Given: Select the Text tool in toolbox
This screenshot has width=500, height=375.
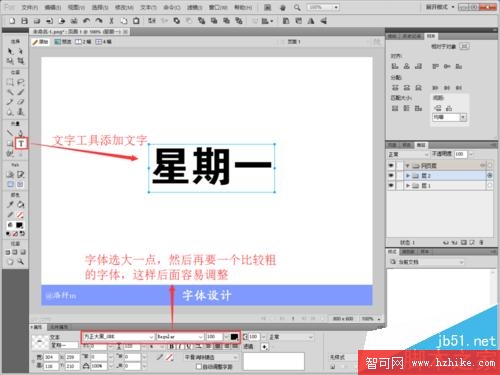Looking at the screenshot, I should coord(21,144).
